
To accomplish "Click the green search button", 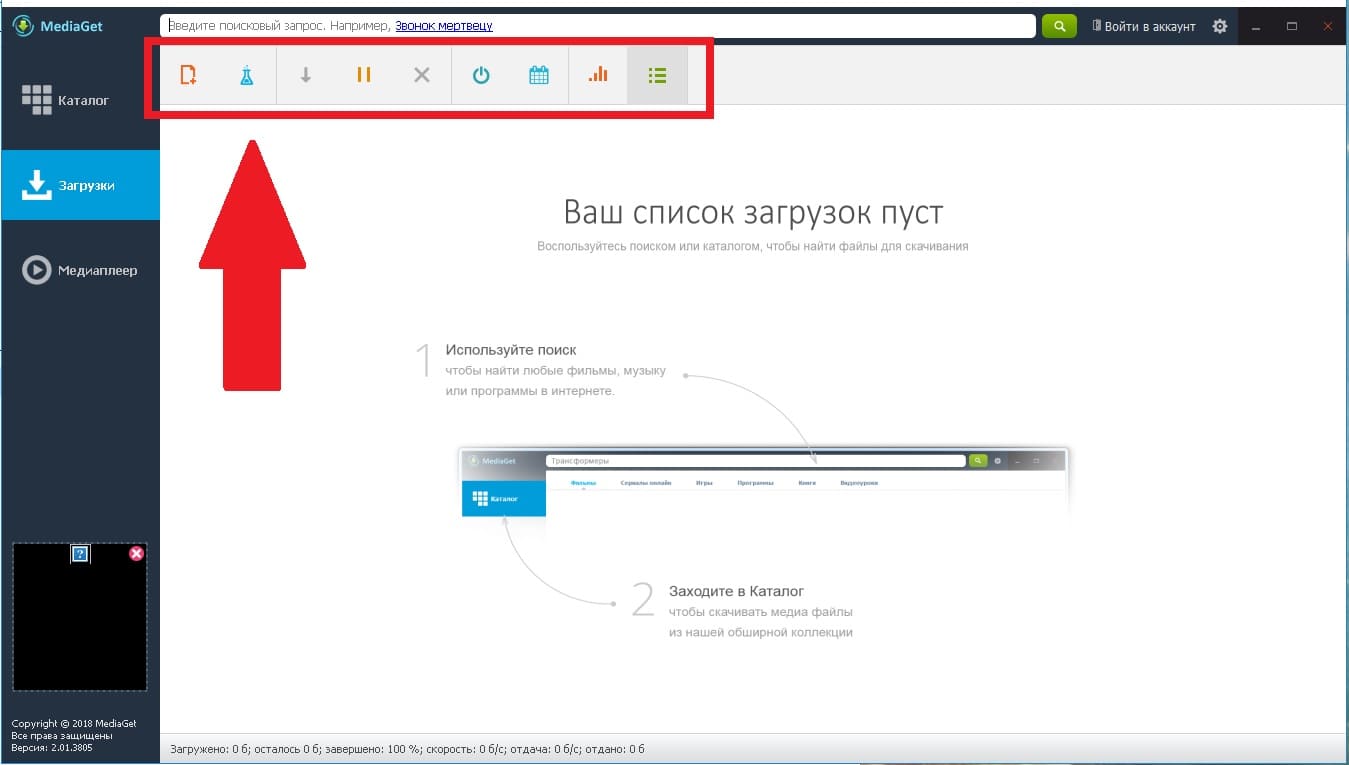I will 1059,26.
